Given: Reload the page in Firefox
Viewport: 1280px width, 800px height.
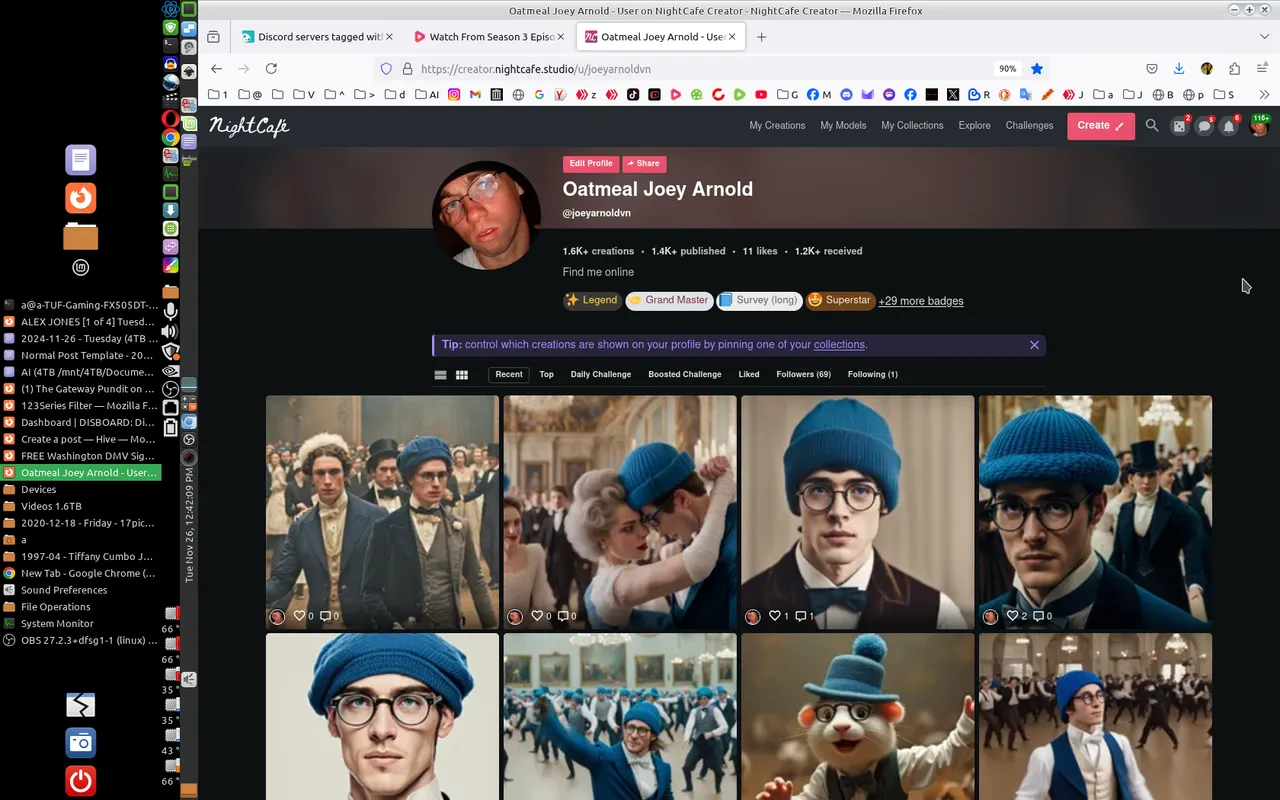Looking at the screenshot, I should [271, 69].
